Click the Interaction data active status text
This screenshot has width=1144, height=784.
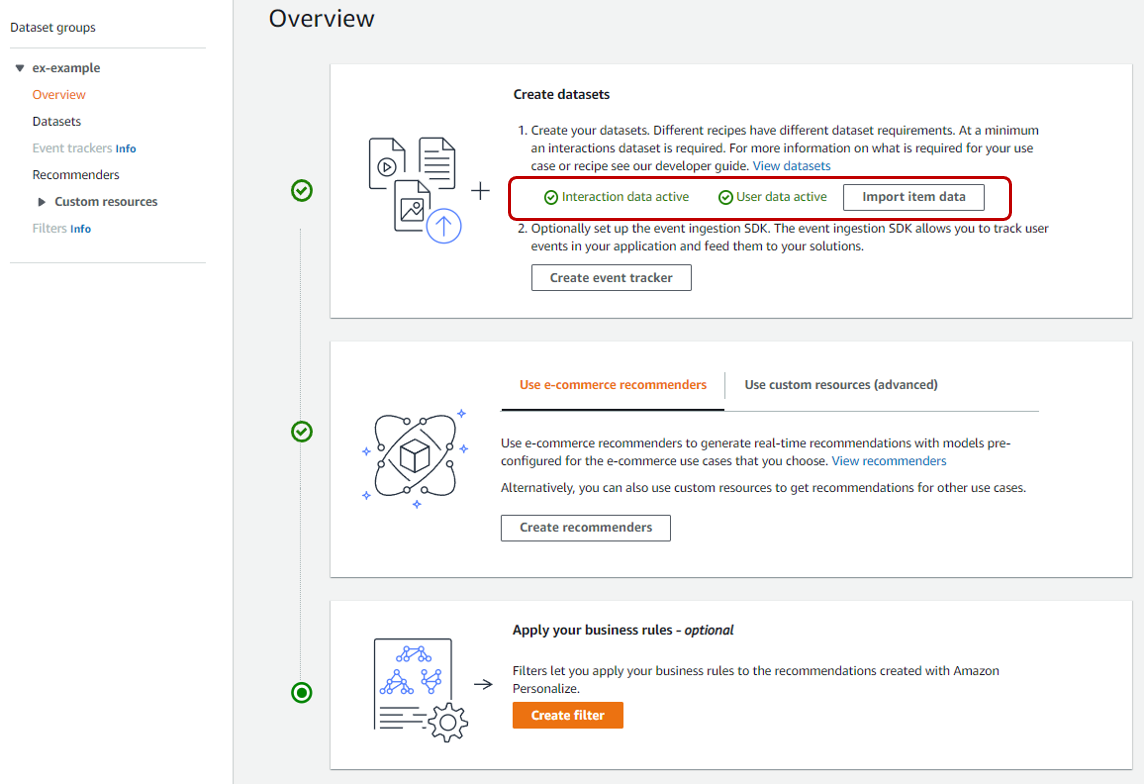click(x=625, y=197)
